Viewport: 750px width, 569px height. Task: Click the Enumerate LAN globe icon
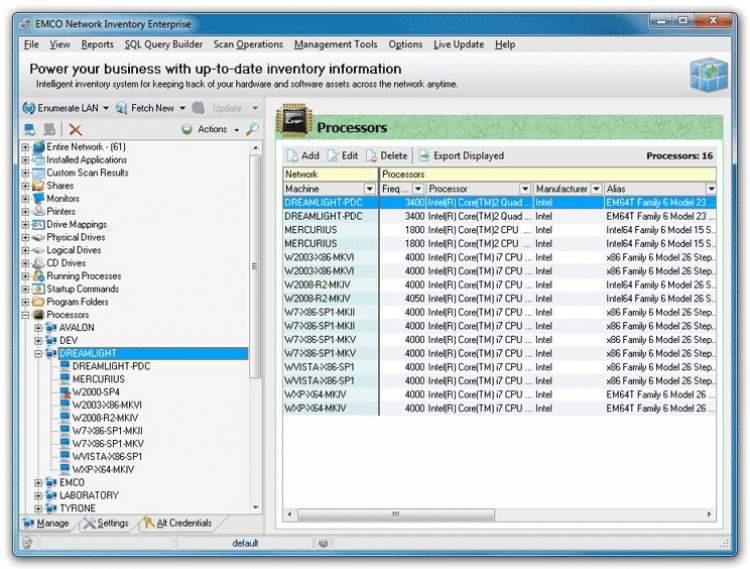click(28, 108)
